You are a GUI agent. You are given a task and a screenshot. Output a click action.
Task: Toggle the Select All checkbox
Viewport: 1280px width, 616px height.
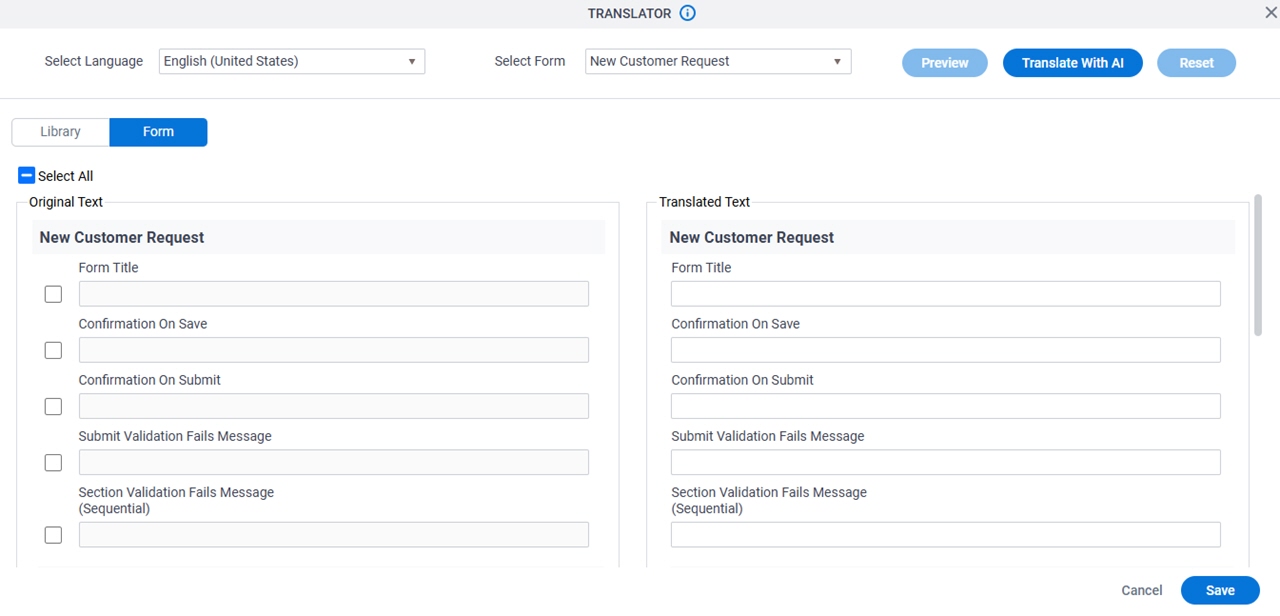click(x=27, y=176)
